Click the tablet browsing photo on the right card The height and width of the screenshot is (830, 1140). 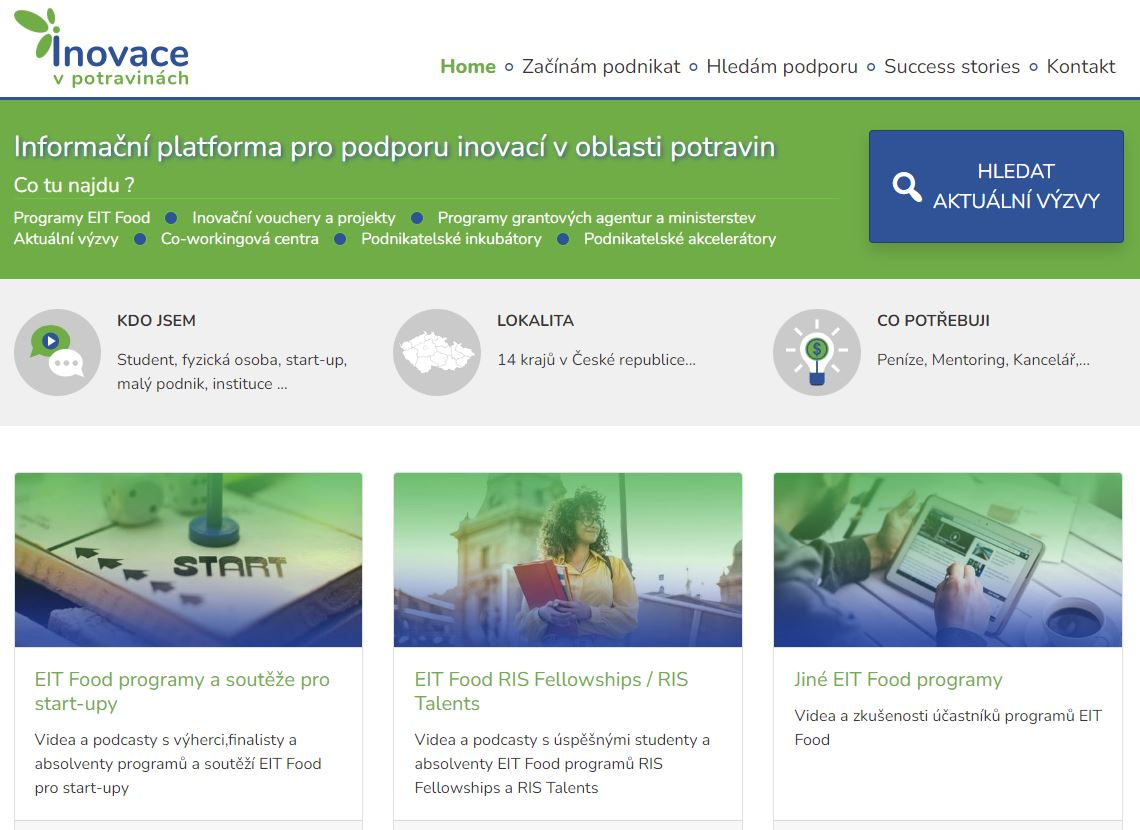click(947, 559)
